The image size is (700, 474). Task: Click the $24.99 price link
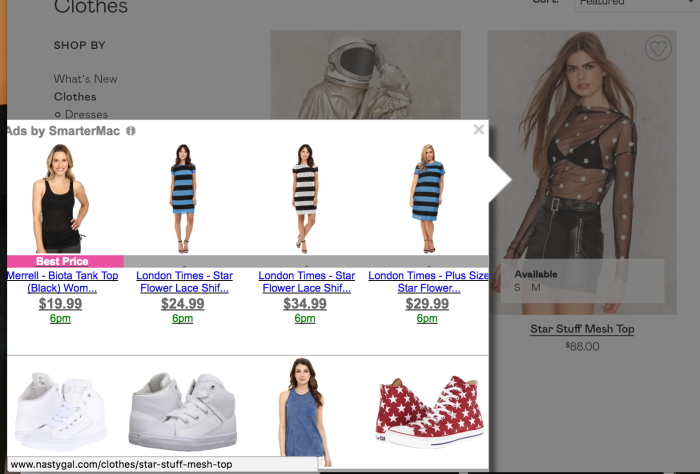tap(183, 304)
